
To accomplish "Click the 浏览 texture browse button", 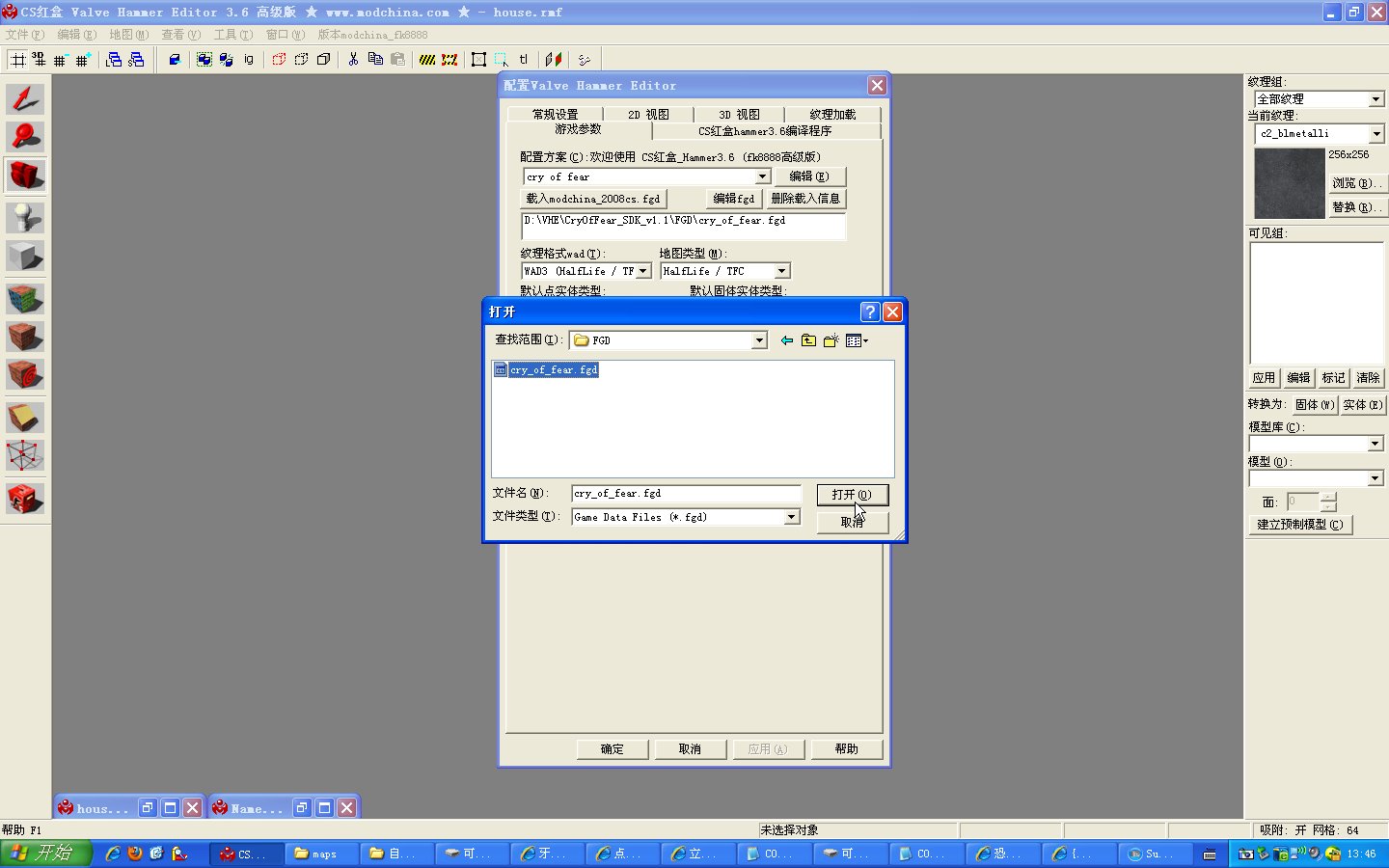I will coord(1357,183).
